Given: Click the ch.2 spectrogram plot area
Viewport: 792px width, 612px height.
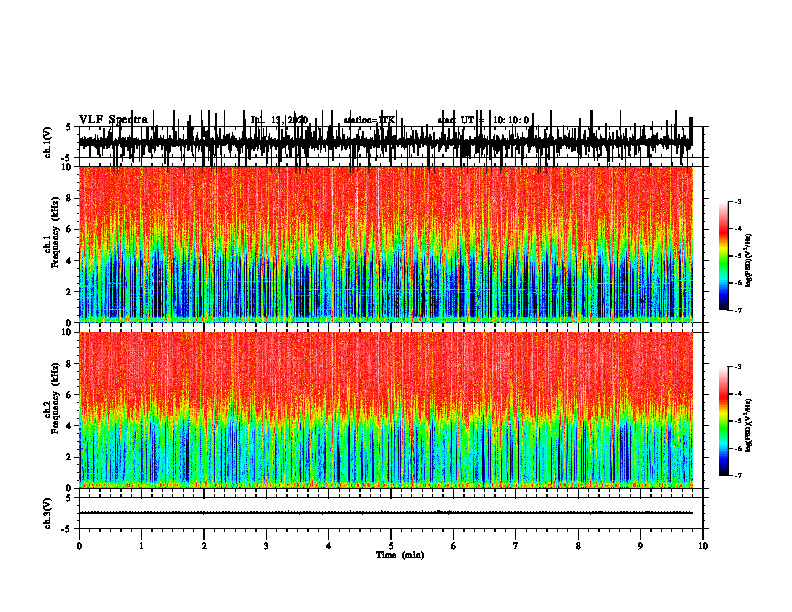Looking at the screenshot, I should tap(385, 410).
